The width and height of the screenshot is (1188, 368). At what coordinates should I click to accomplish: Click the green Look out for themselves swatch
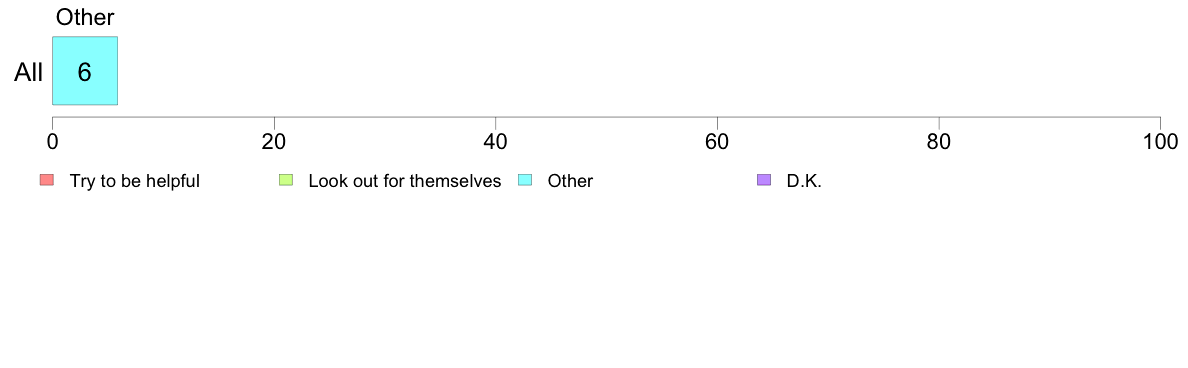click(x=286, y=180)
